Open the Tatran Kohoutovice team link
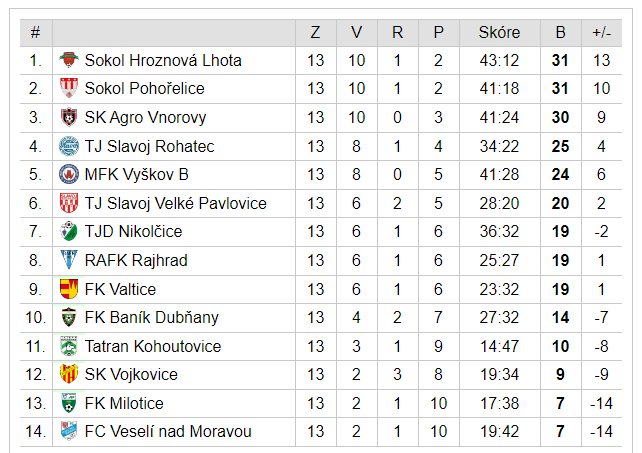Screen dimensions: 642x453 [153, 347]
